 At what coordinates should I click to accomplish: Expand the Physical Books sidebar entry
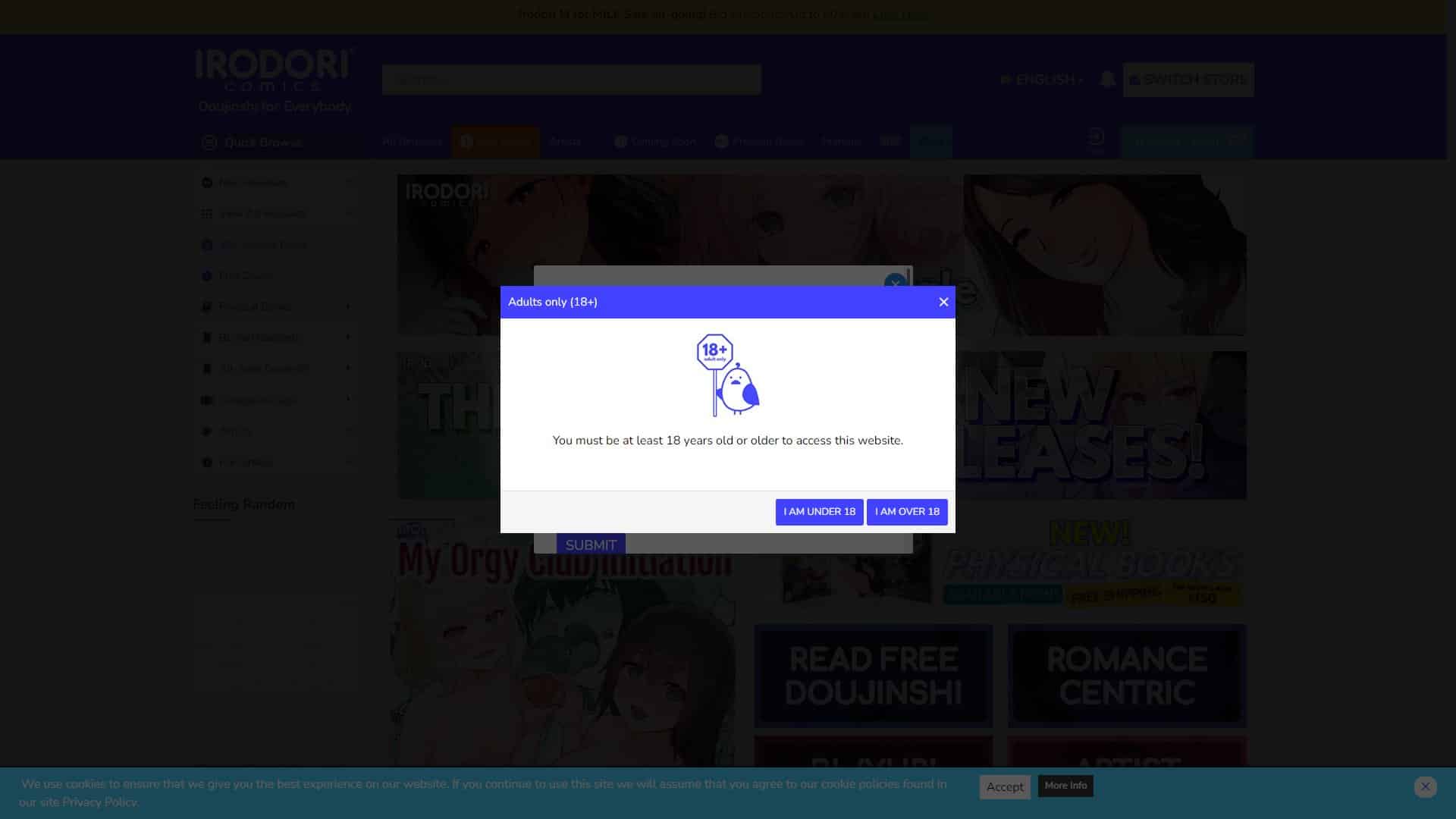pos(349,306)
